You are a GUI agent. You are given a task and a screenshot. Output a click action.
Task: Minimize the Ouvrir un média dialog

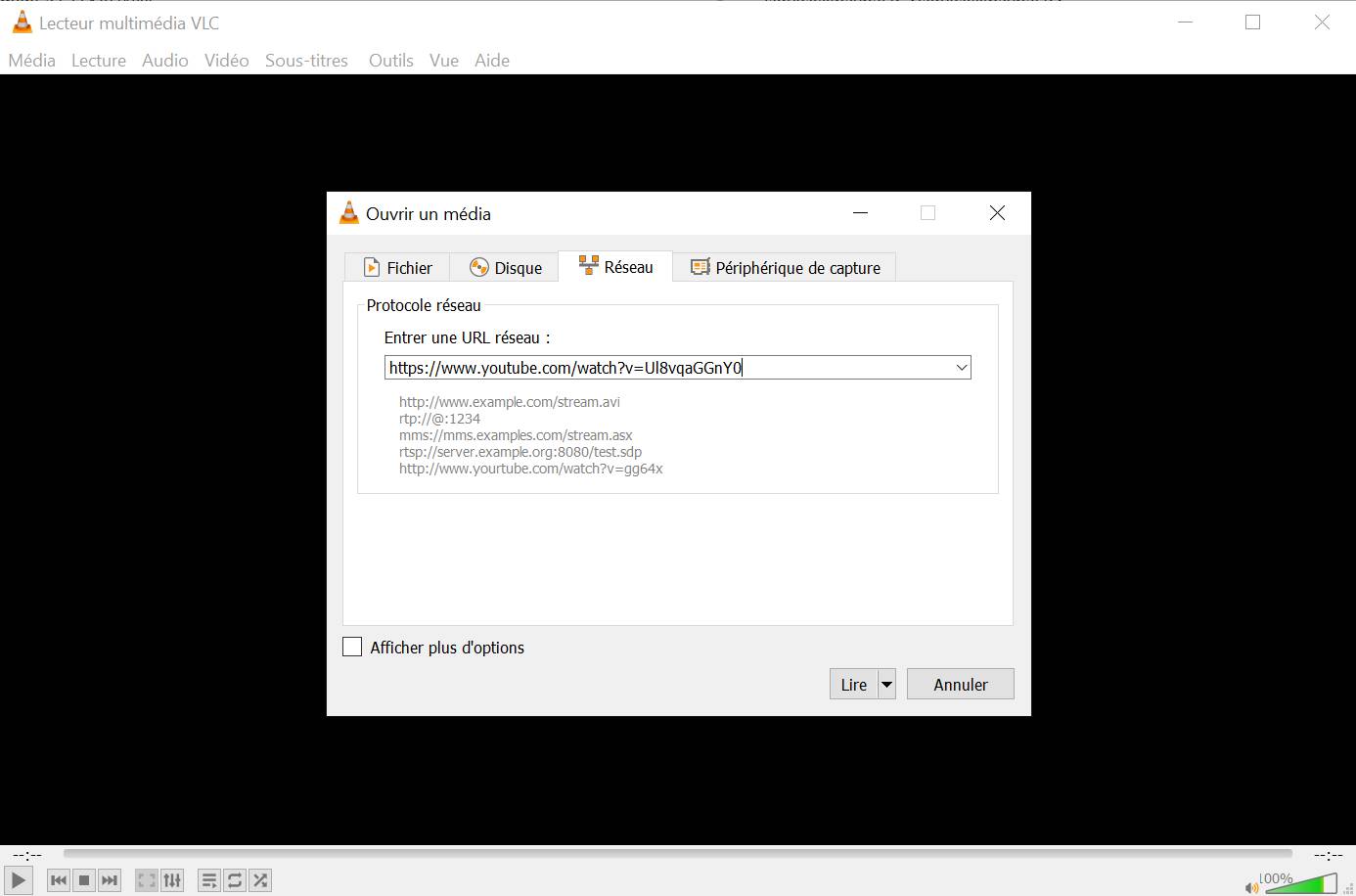pyautogui.click(x=860, y=213)
